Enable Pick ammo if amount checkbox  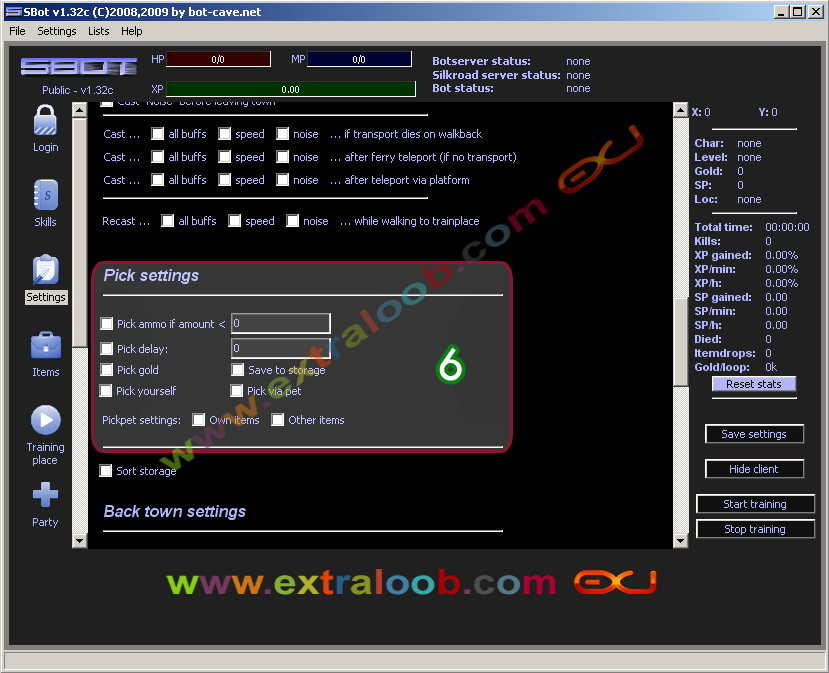coord(107,324)
